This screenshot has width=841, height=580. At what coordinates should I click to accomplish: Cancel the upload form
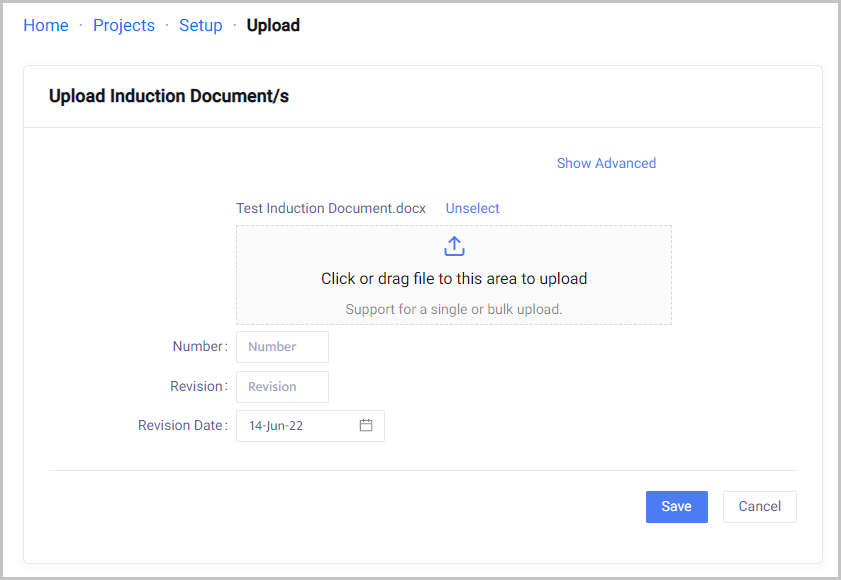759,506
